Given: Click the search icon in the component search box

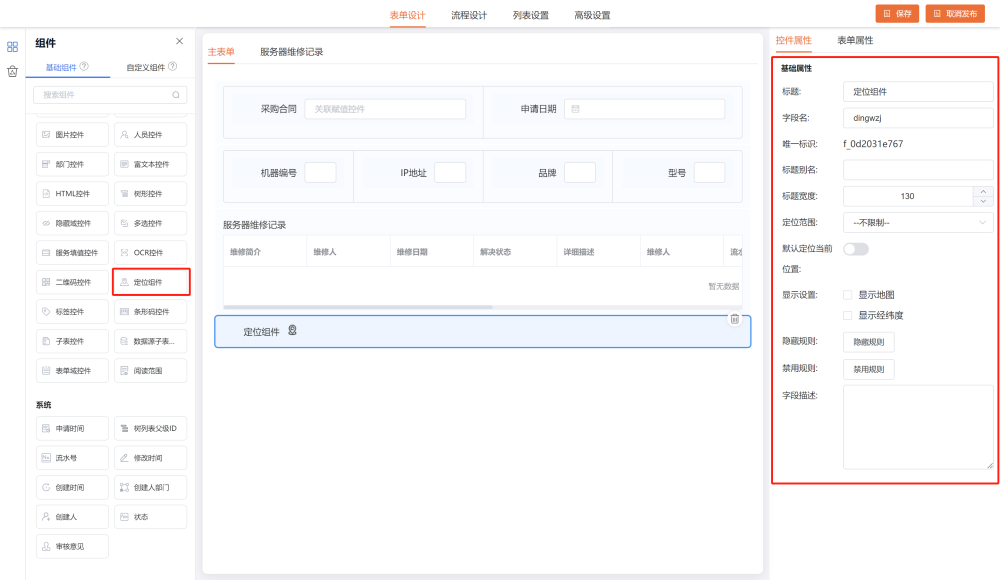Looking at the screenshot, I should [x=176, y=95].
